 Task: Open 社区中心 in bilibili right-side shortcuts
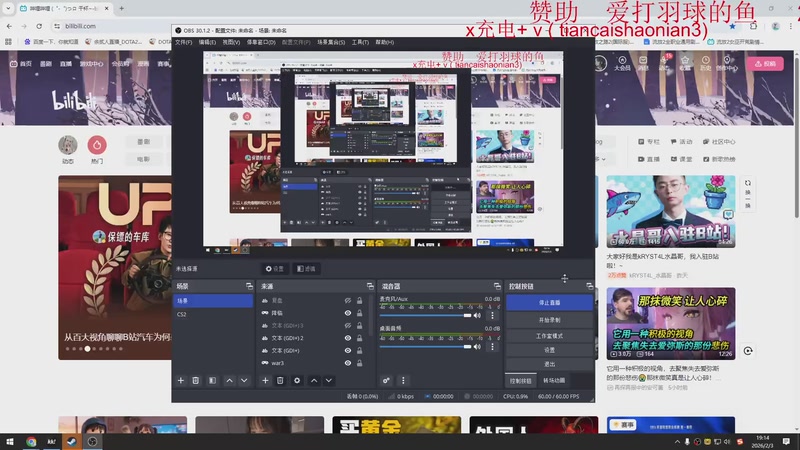(719, 142)
